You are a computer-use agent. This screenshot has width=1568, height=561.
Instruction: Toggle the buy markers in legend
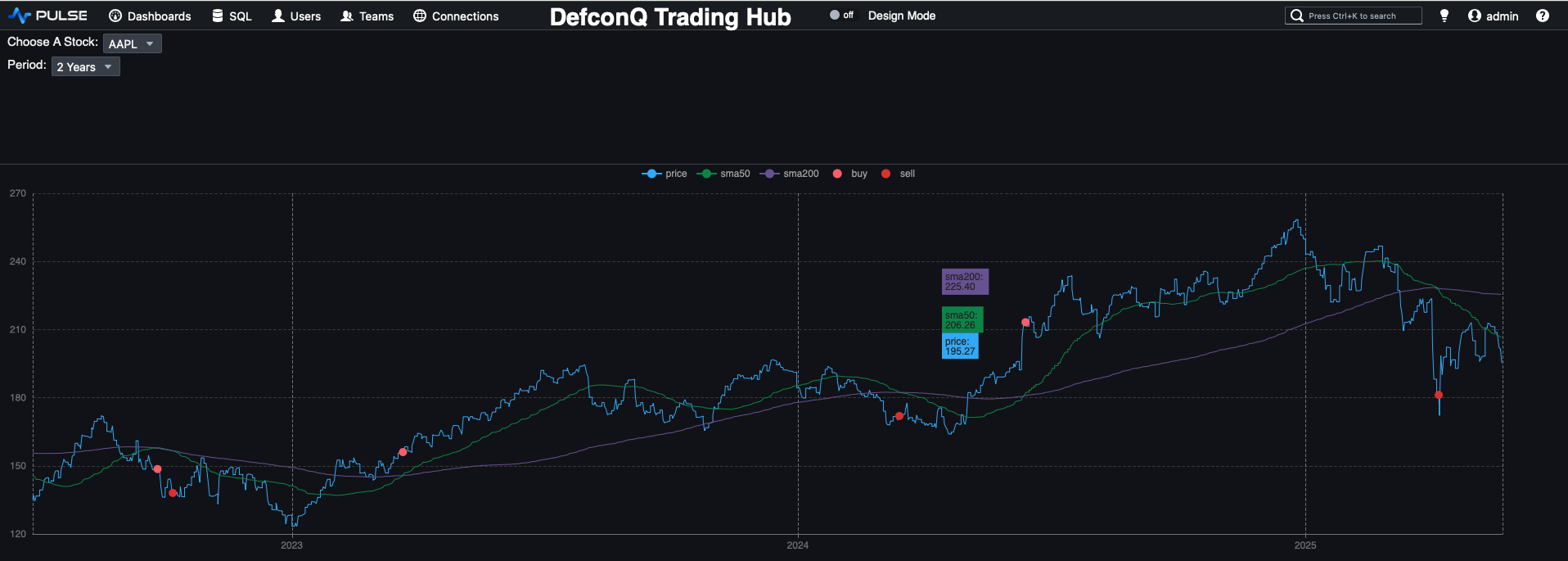pos(849,174)
